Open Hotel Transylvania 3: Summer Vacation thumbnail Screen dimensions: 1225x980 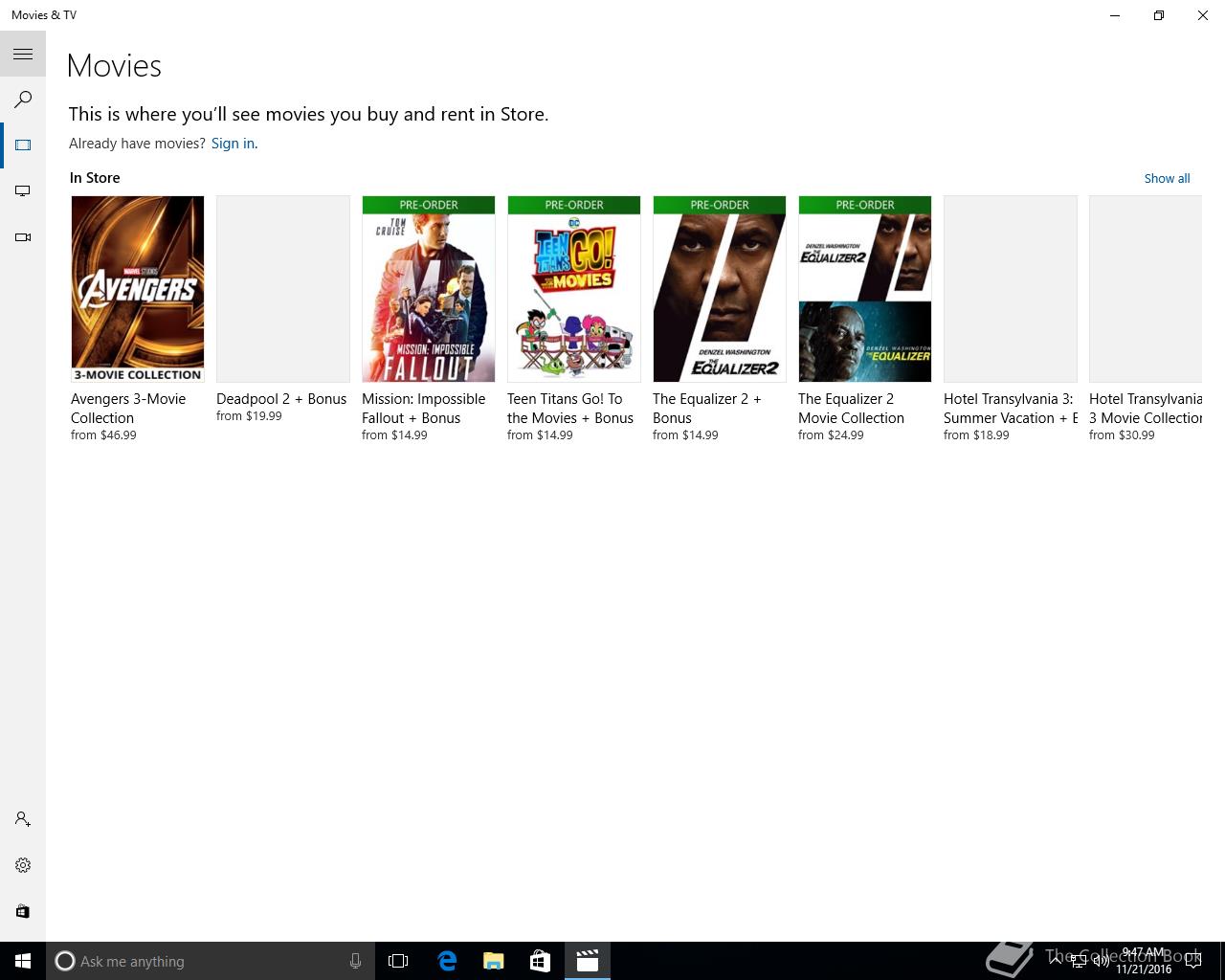coord(1011,289)
